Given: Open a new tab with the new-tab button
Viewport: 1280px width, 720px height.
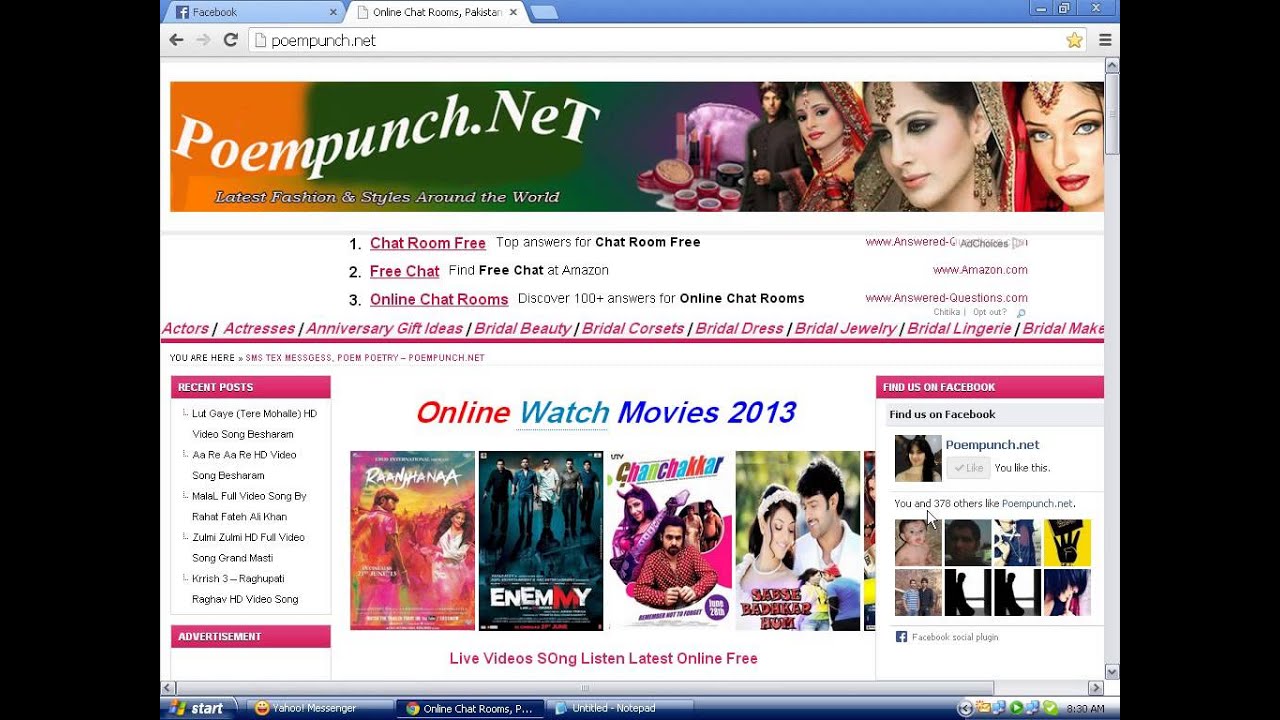Looking at the screenshot, I should click(x=543, y=12).
